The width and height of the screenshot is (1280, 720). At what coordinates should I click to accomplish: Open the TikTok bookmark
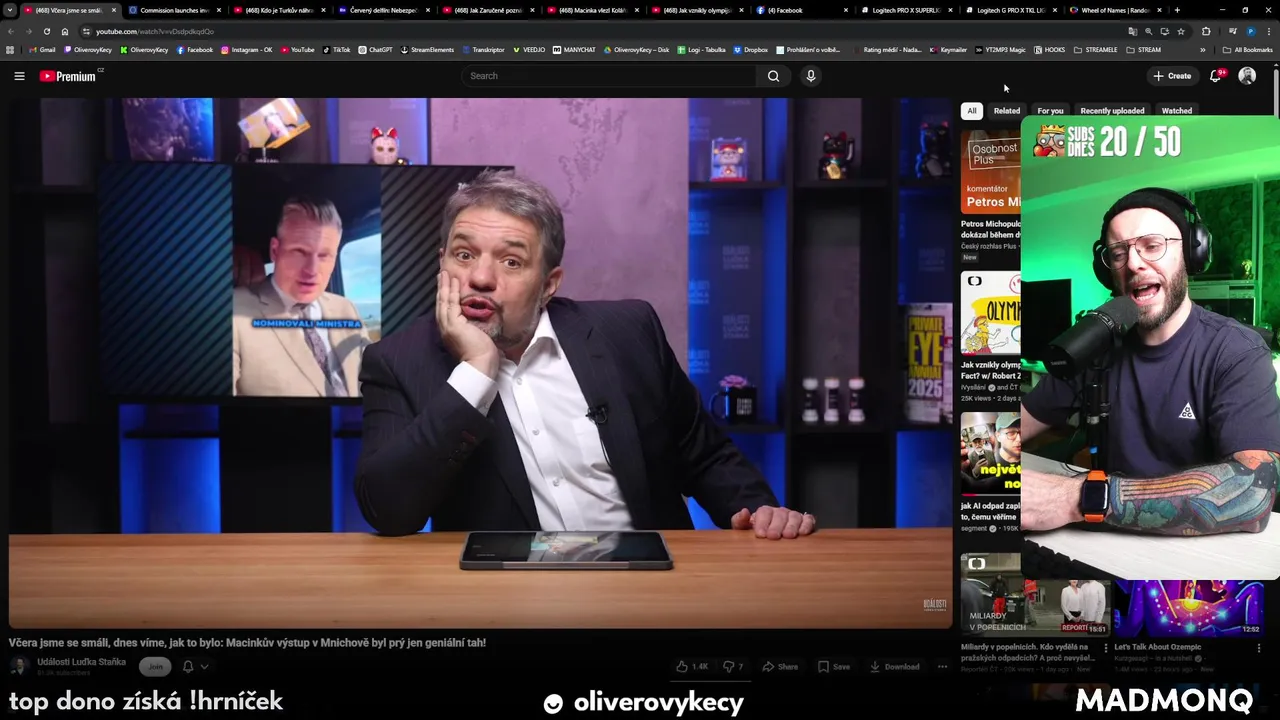[x=336, y=50]
